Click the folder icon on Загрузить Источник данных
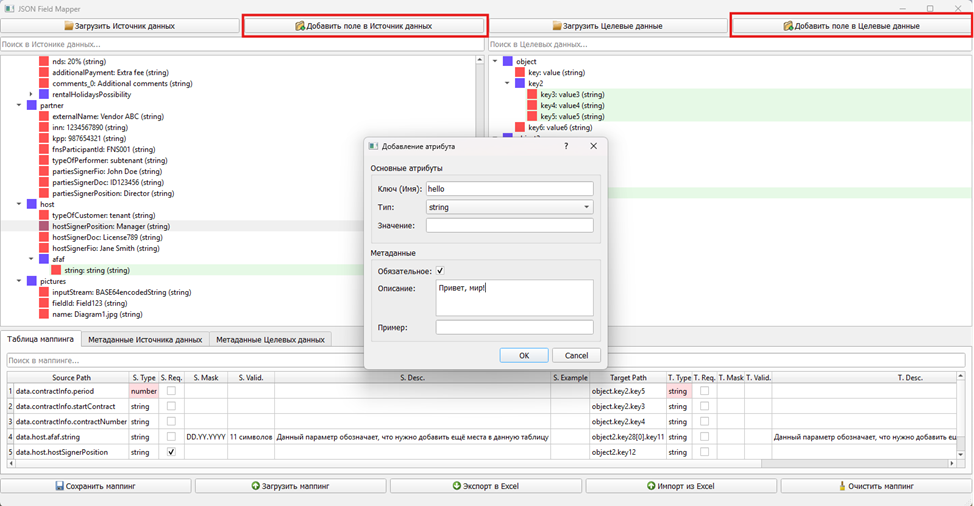 pos(69,26)
